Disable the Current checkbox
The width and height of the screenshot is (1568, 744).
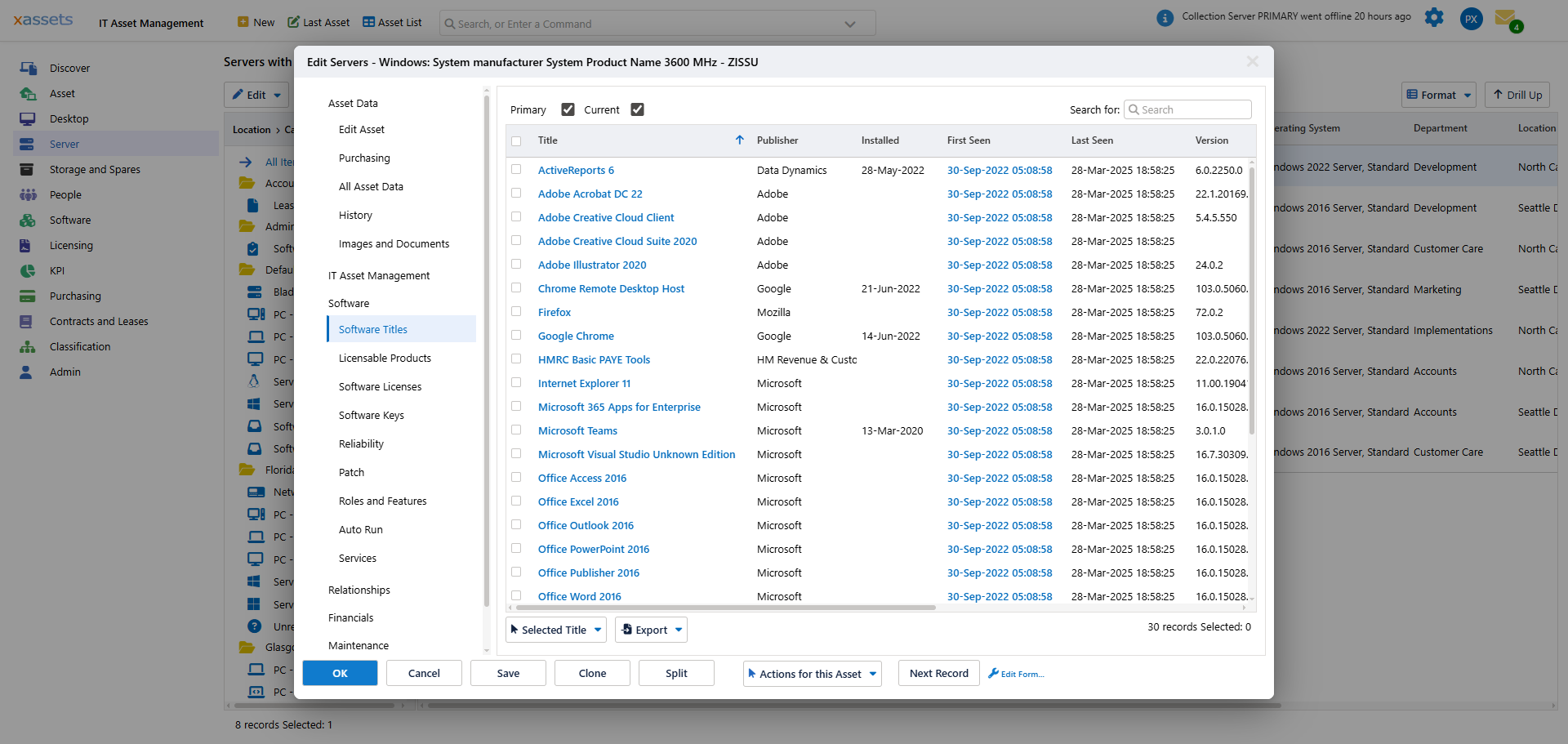[638, 109]
